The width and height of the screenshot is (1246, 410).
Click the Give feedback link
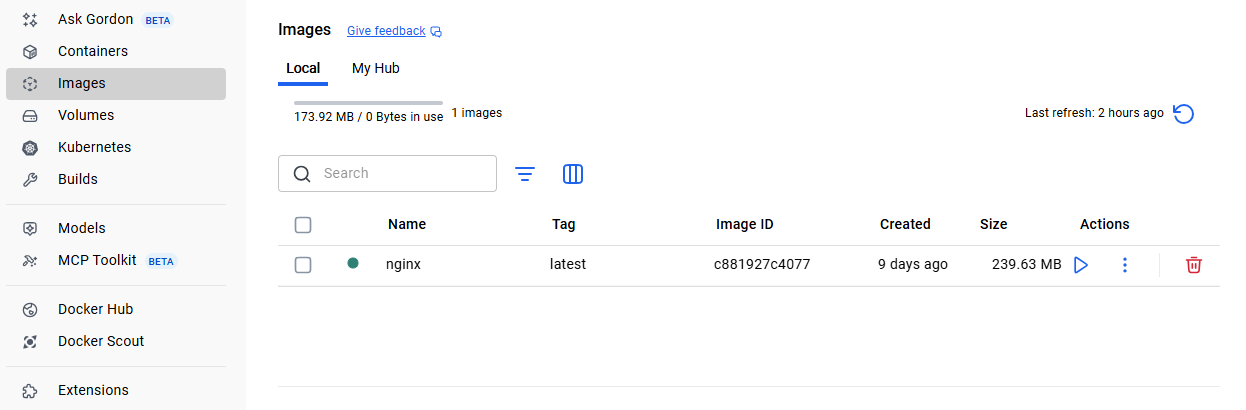pos(386,31)
